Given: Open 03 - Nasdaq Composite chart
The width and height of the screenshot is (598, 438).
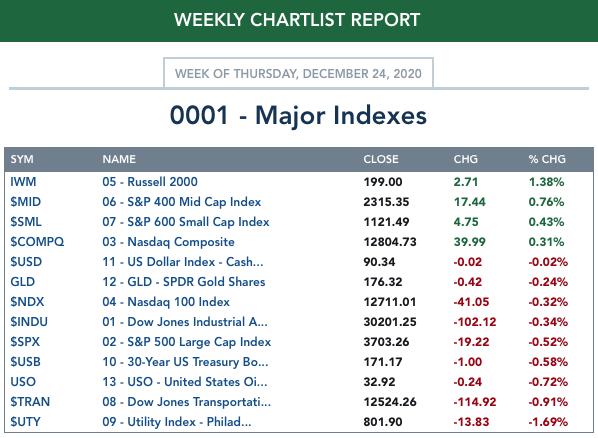Looking at the screenshot, I should (168, 242).
